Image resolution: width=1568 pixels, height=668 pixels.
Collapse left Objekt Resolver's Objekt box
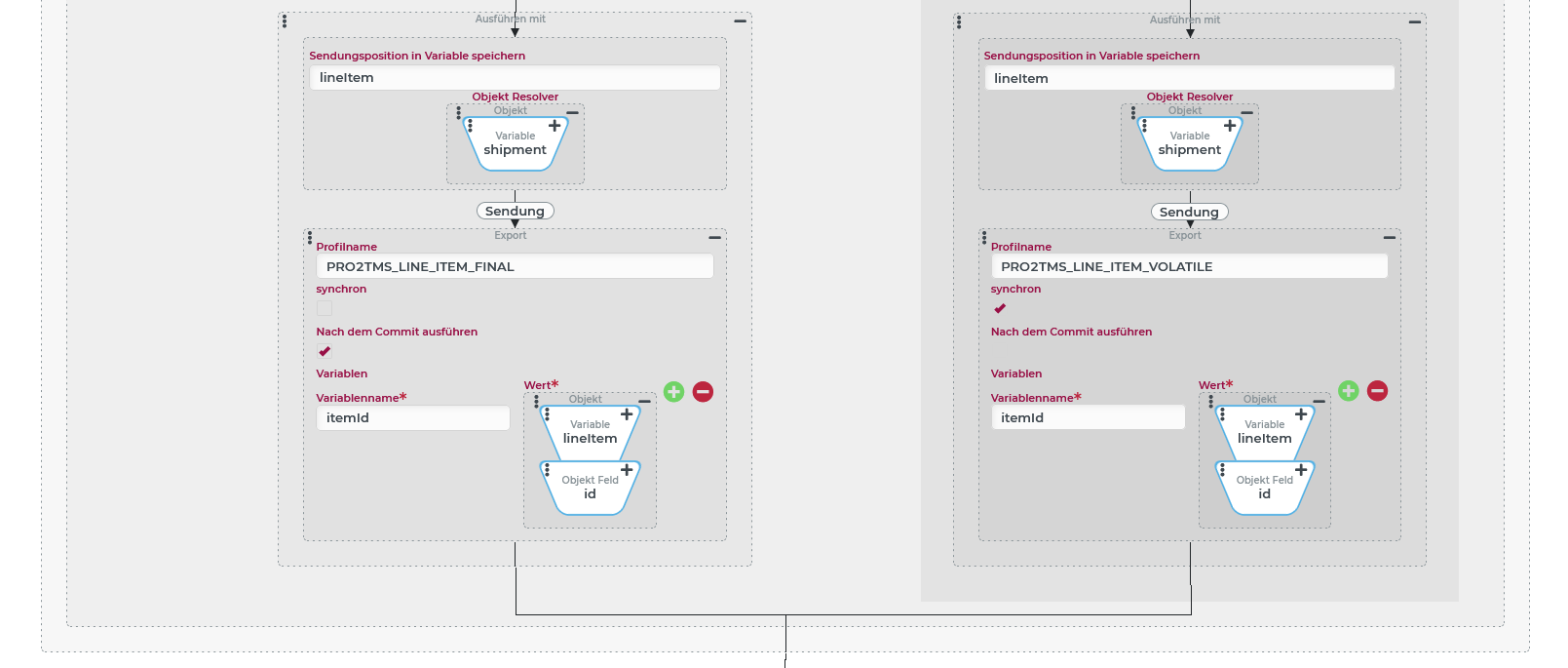[x=572, y=113]
